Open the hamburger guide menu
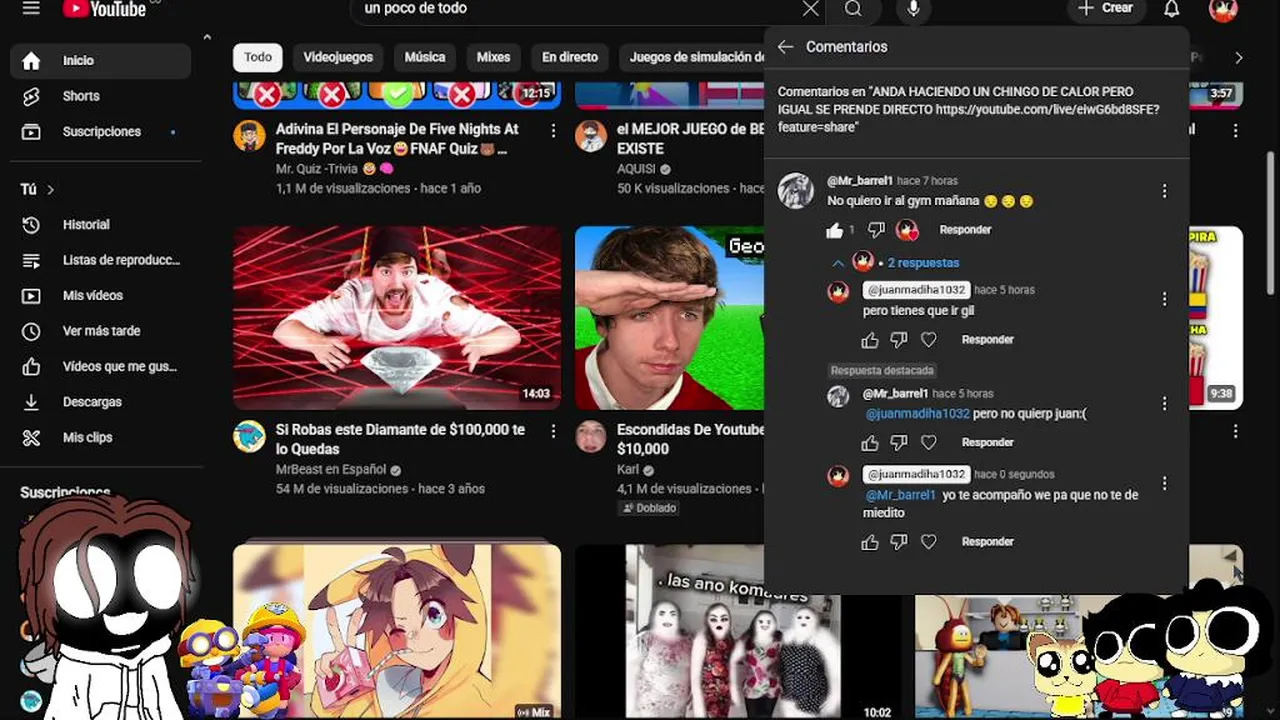1280x720 pixels. click(x=31, y=8)
